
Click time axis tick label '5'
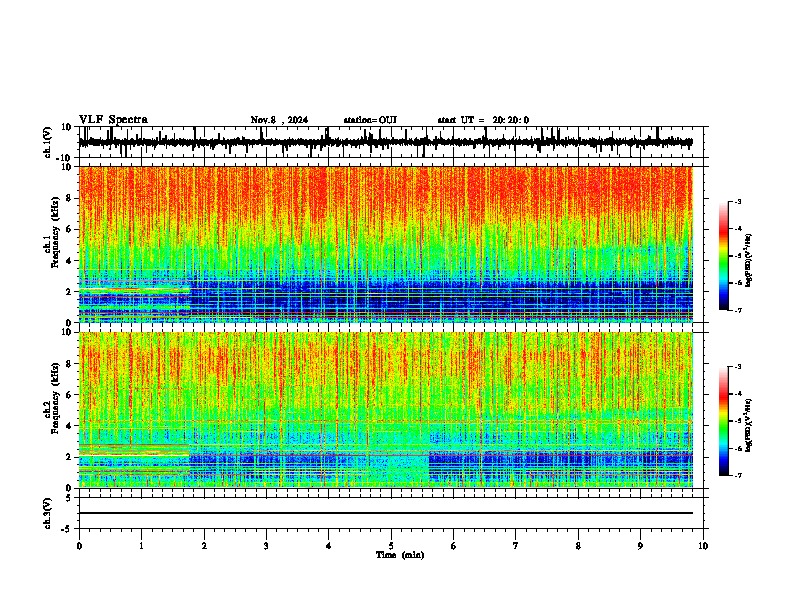tap(391, 546)
